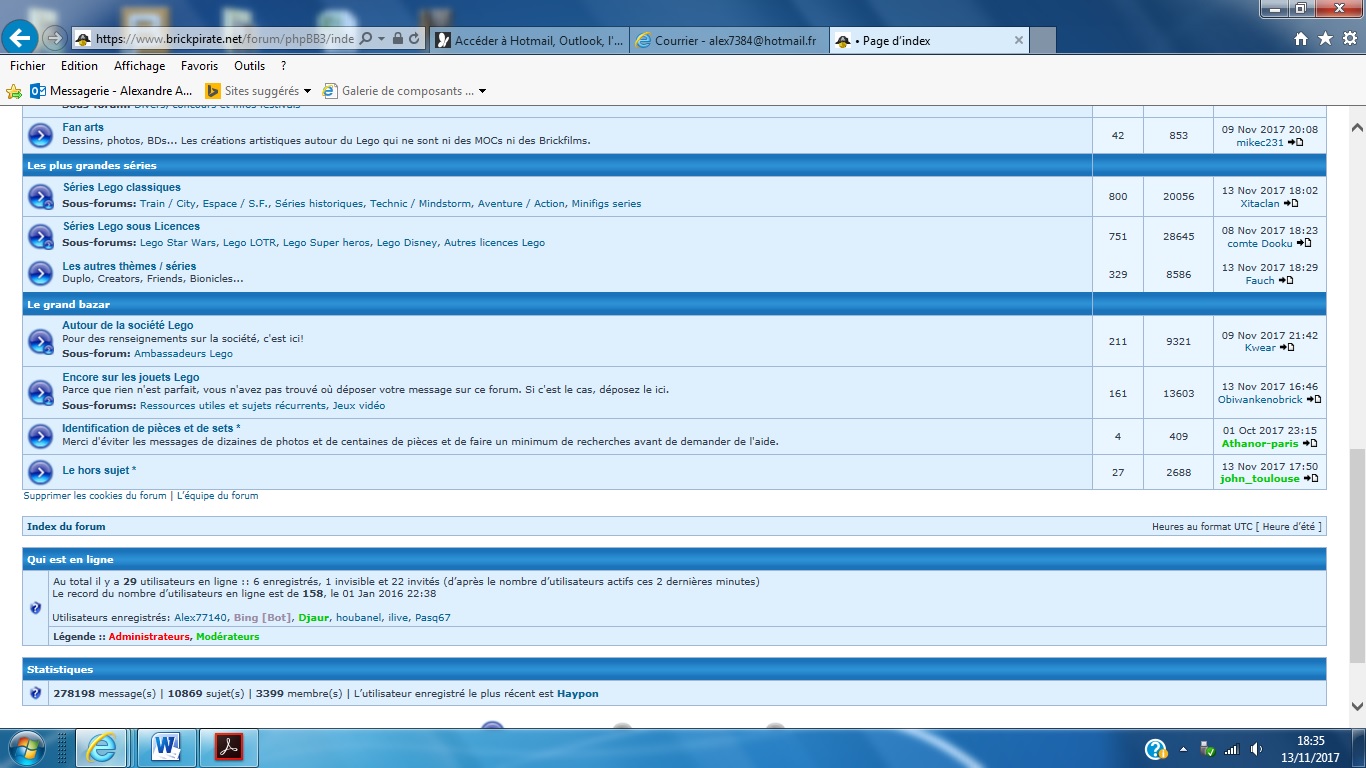This screenshot has width=1366, height=768.
Task: Click the forum icon next to Fan arts
Action: pyautogui.click(x=40, y=134)
